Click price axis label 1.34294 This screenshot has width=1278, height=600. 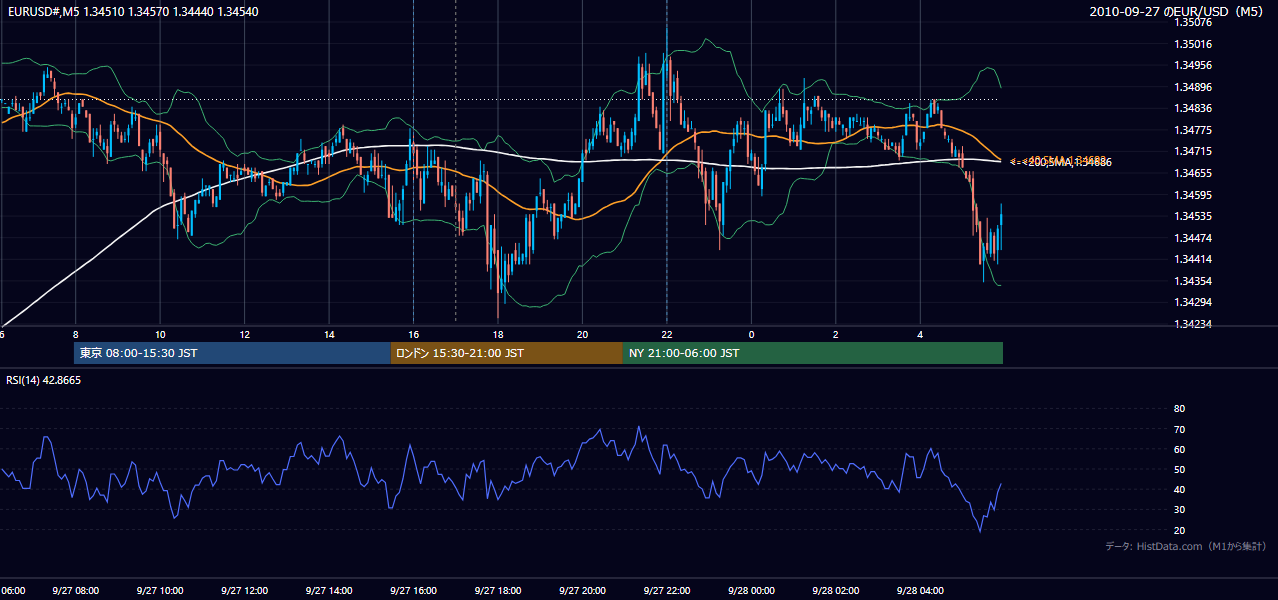(x=1193, y=302)
